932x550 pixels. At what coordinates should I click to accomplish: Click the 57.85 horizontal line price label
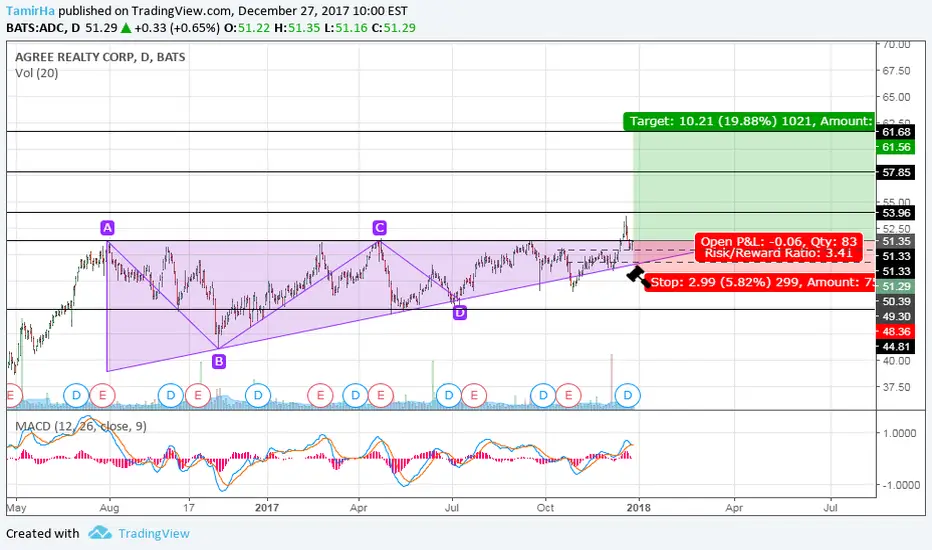pyautogui.click(x=896, y=172)
